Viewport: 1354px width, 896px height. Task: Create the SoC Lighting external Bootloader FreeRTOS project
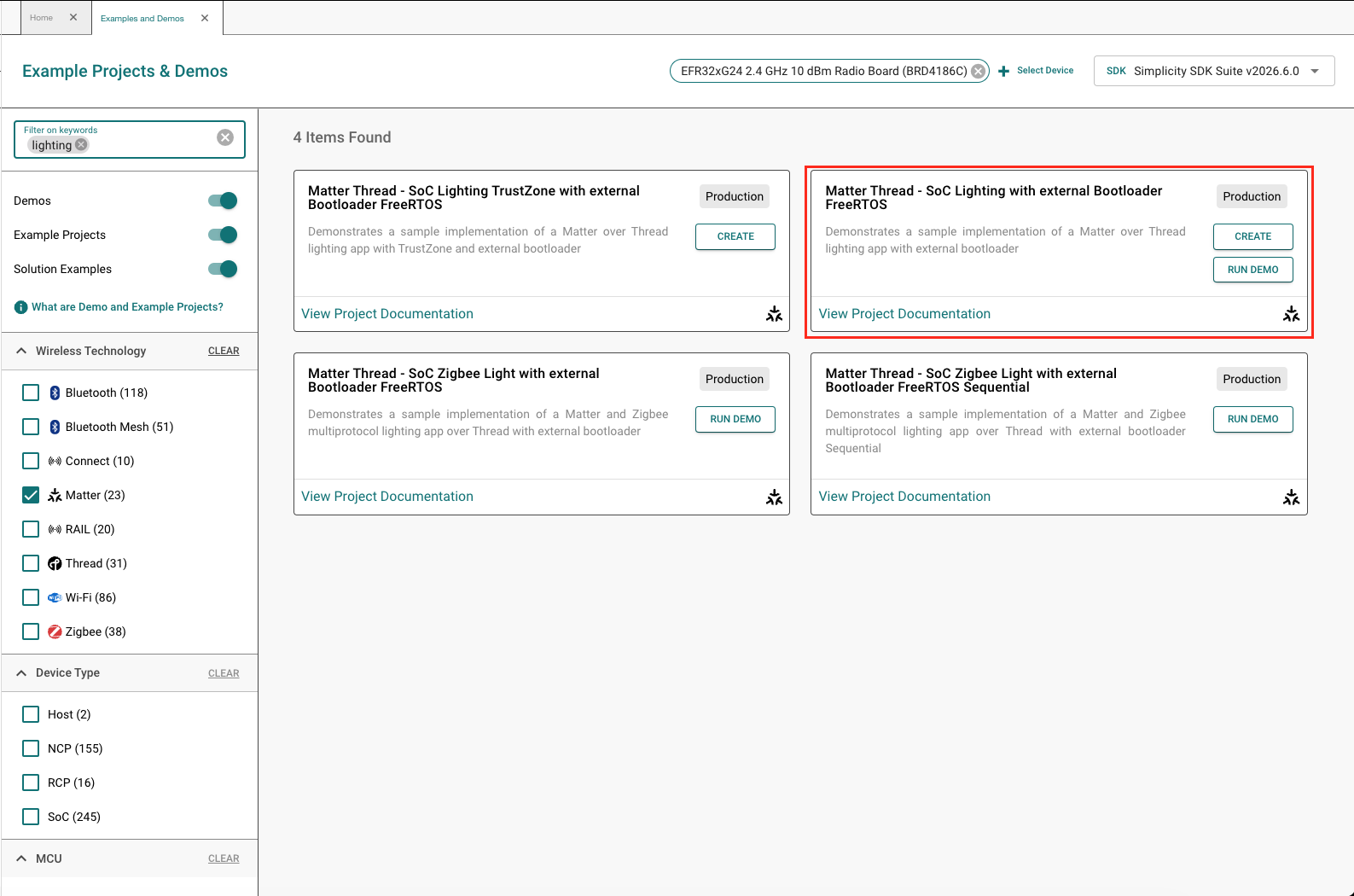pyautogui.click(x=1252, y=236)
